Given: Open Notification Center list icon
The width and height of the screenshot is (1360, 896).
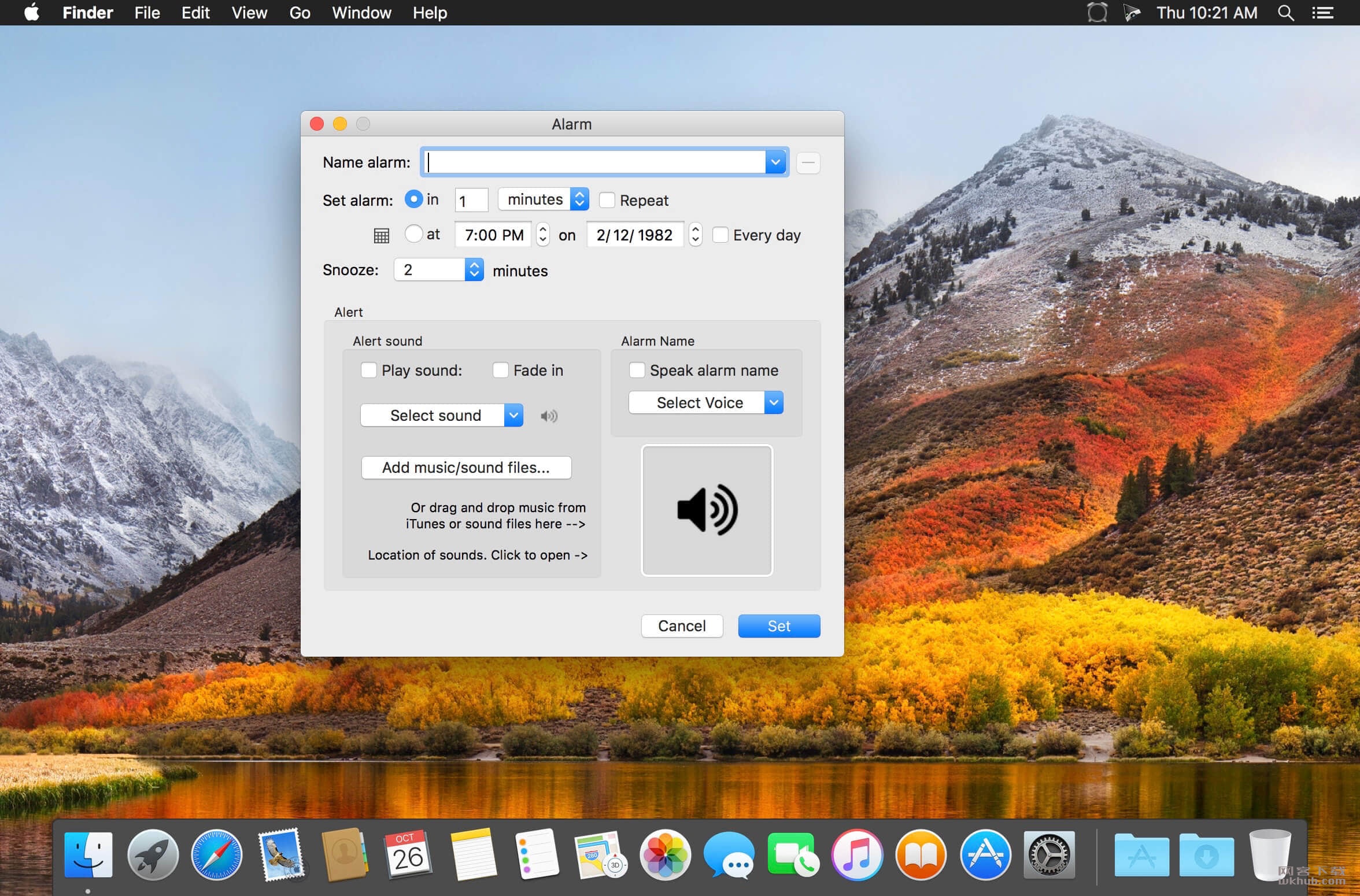Looking at the screenshot, I should coord(1323,13).
